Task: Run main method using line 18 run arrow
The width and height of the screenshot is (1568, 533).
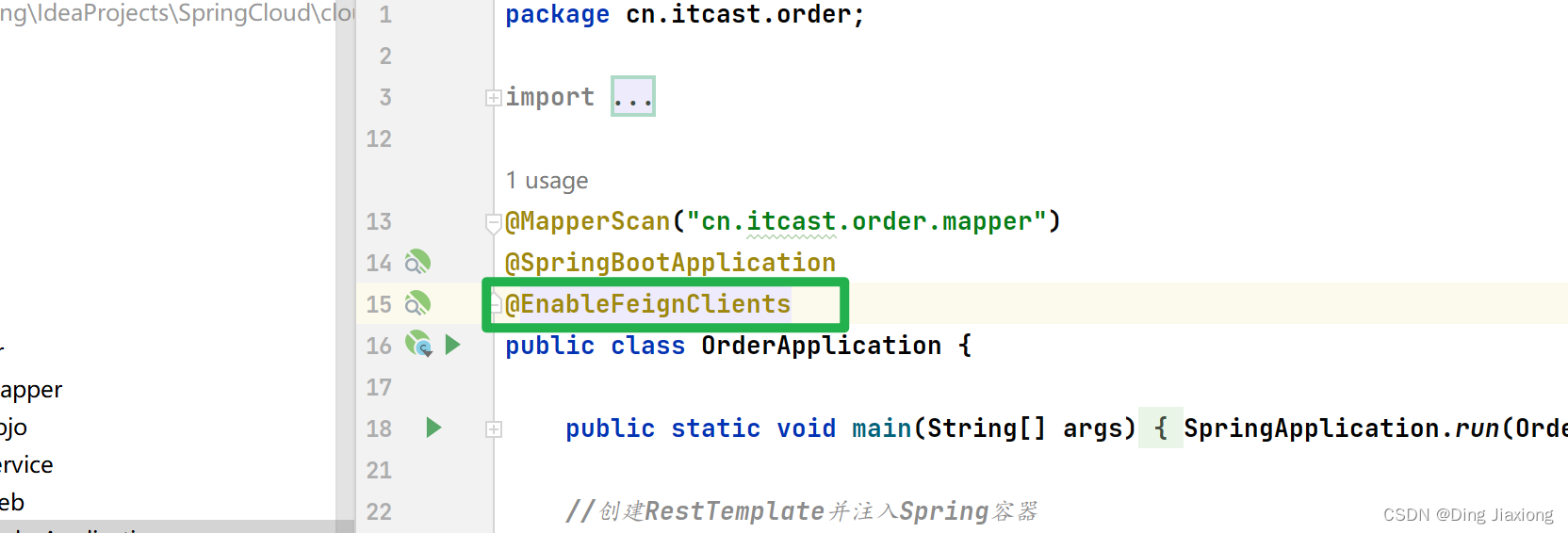Action: (x=433, y=428)
